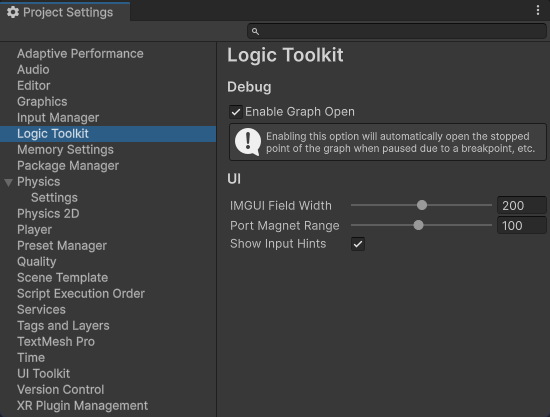Screen dimensions: 550x417
Task: Click the Port Magnet Range slider handle
Action: click(x=418, y=225)
